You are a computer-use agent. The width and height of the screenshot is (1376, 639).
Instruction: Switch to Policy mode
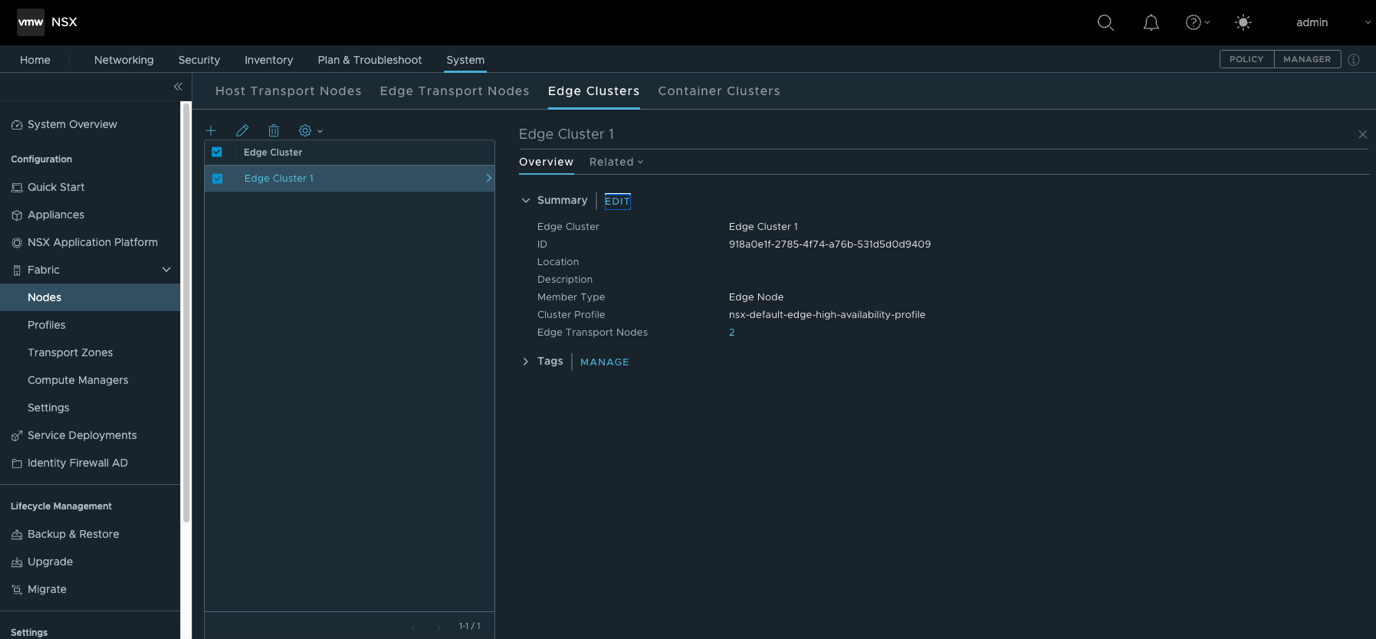[1246, 60]
